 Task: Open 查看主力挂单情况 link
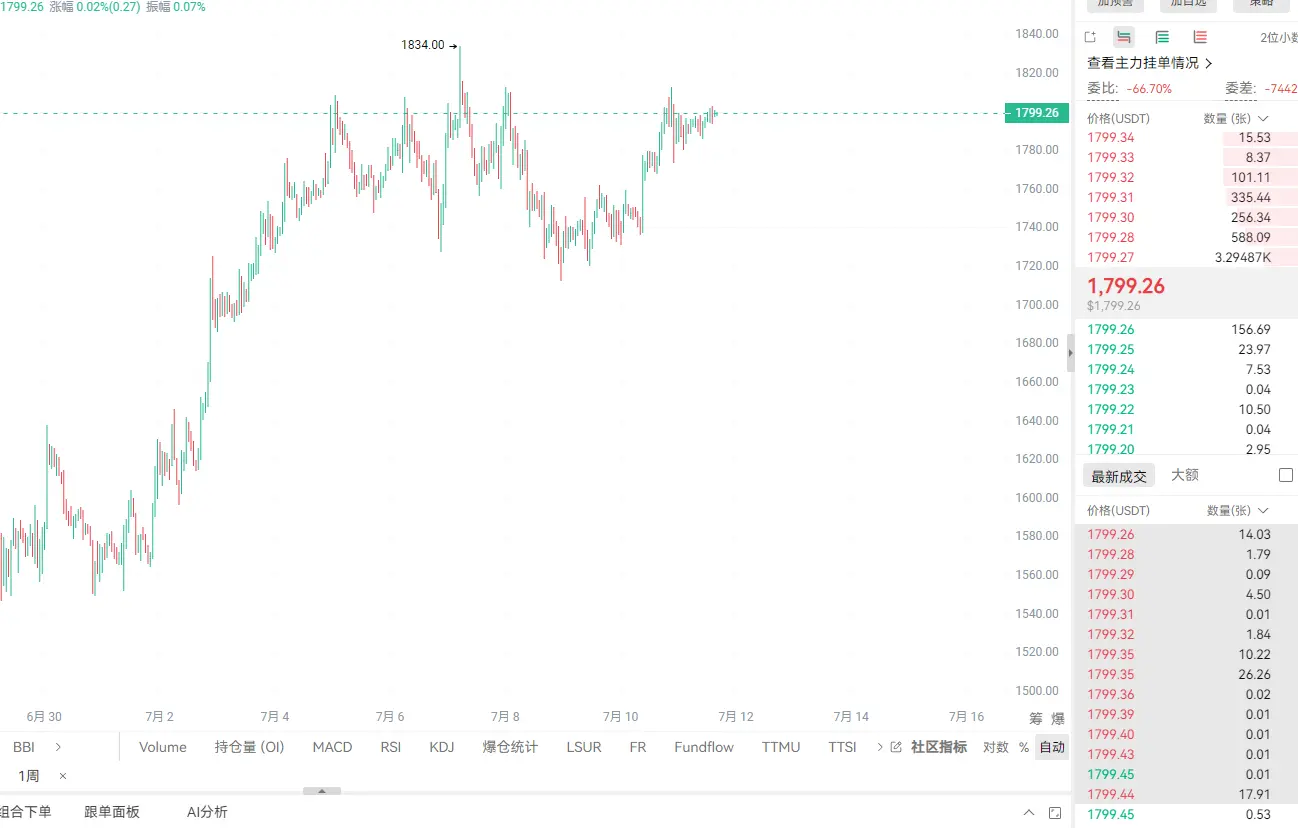1150,63
